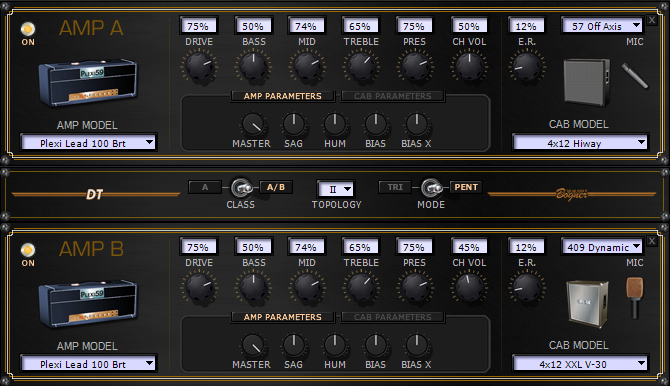The width and height of the screenshot is (670, 386).
Task: Click the Amp A BASS knob
Action: click(x=253, y=66)
